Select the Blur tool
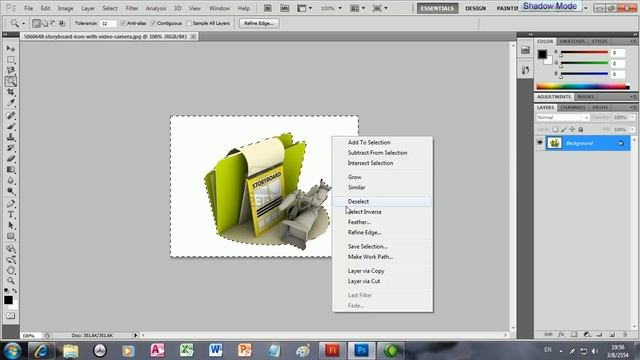 11,180
